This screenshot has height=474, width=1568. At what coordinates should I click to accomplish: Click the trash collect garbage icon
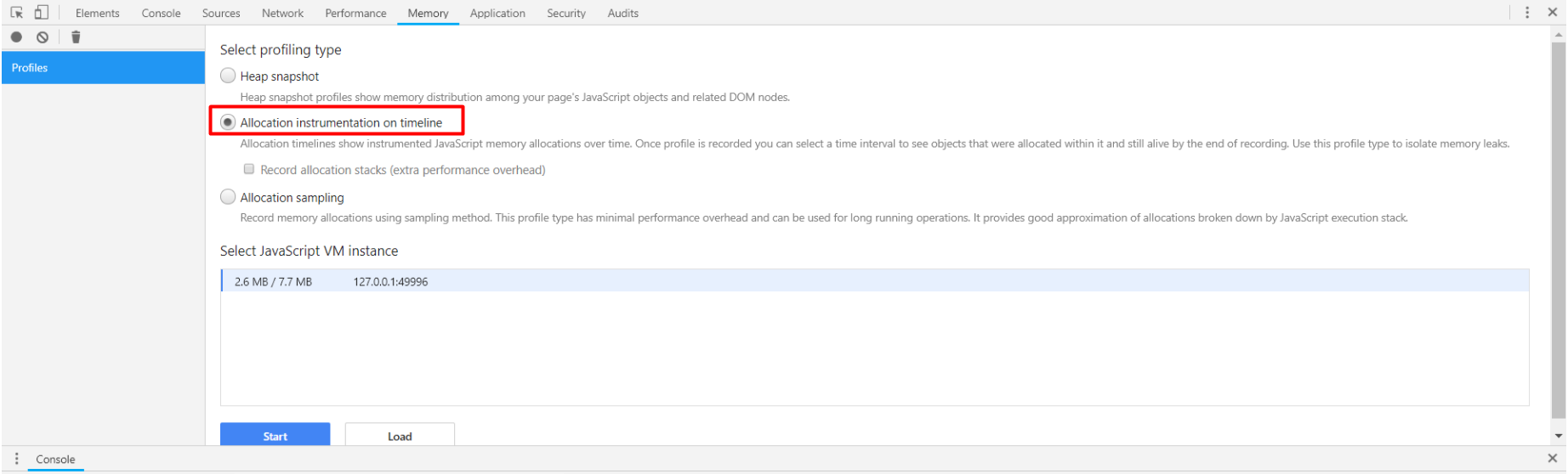click(76, 37)
